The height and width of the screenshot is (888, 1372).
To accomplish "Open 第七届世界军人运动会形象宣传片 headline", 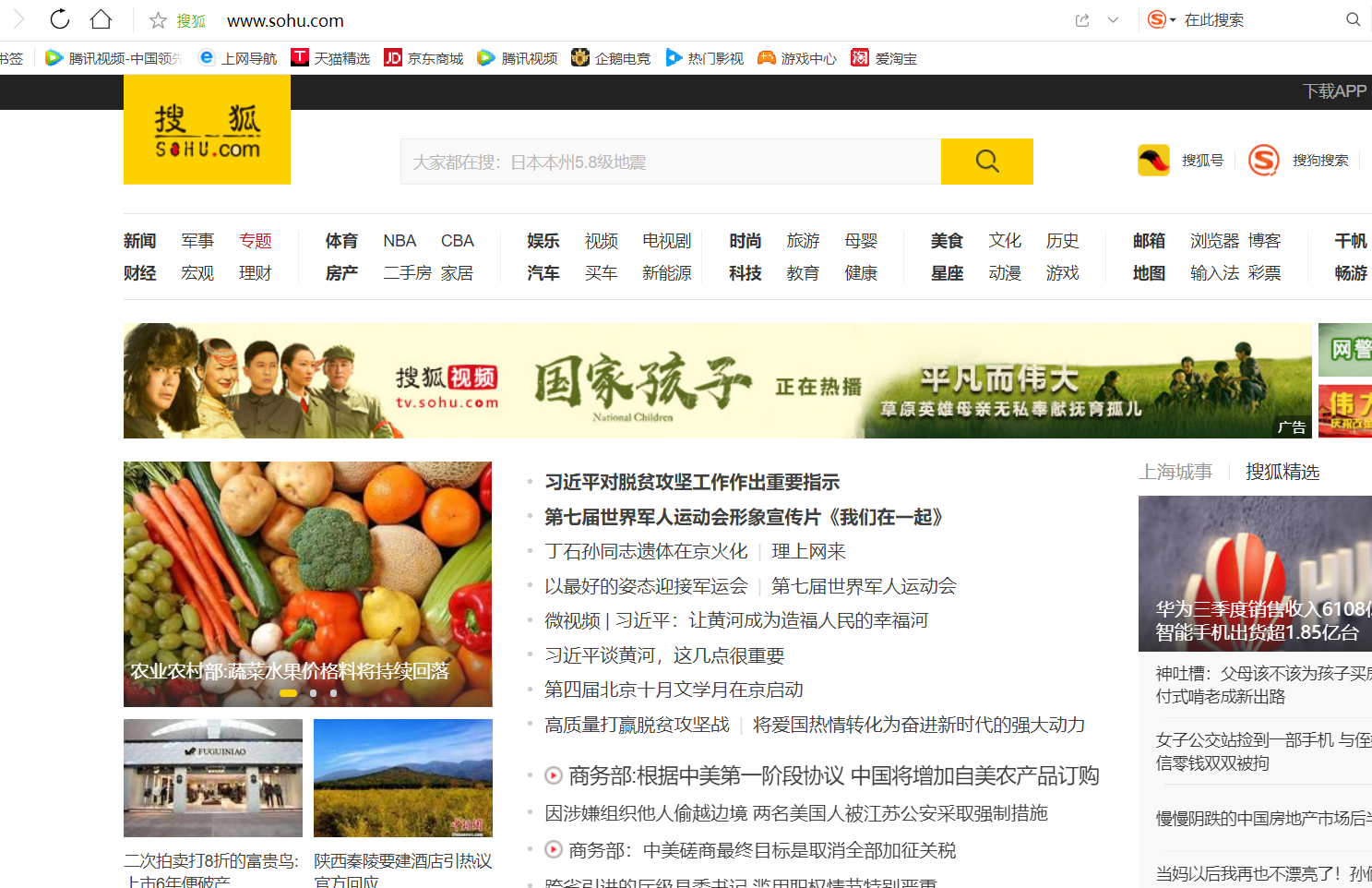I will pos(744,517).
